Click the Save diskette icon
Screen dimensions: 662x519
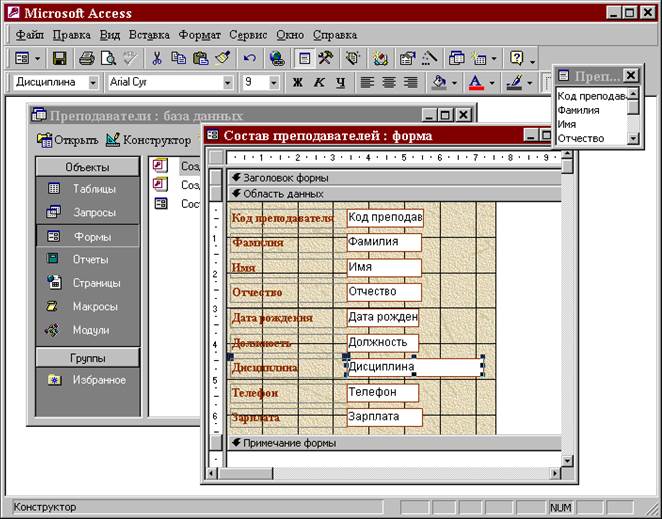(x=59, y=59)
